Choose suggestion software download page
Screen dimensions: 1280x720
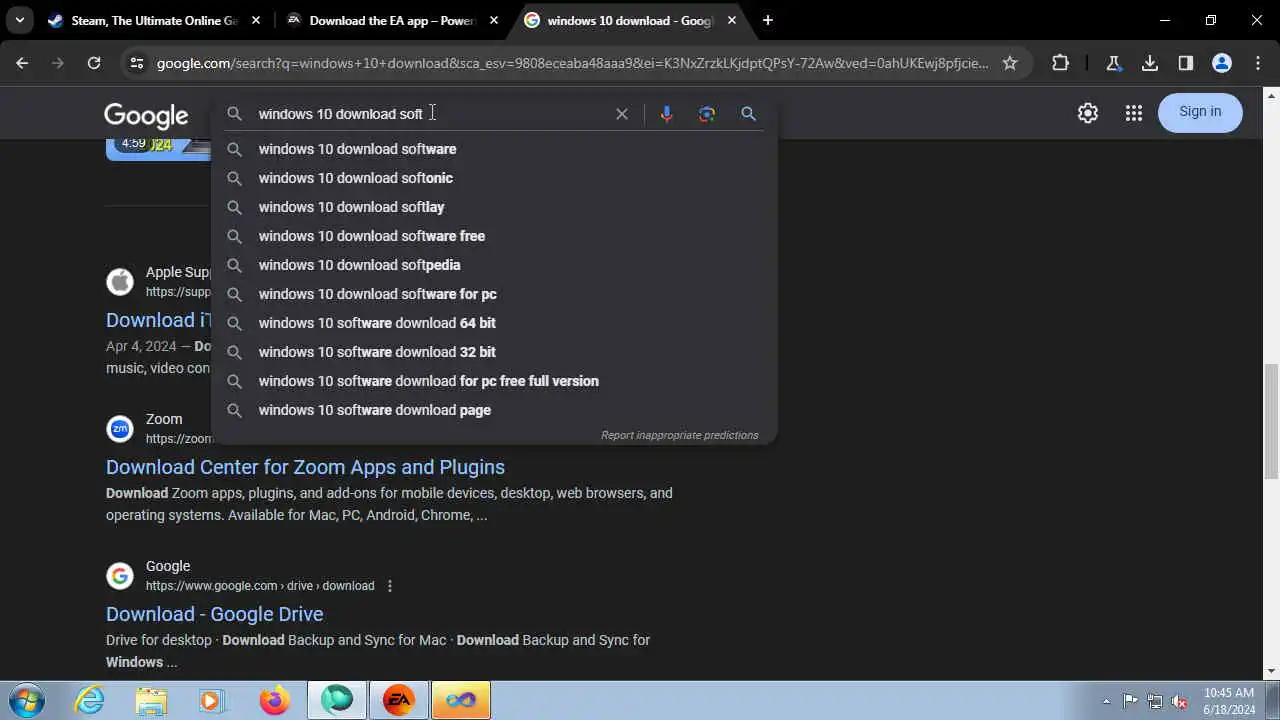tap(494, 410)
